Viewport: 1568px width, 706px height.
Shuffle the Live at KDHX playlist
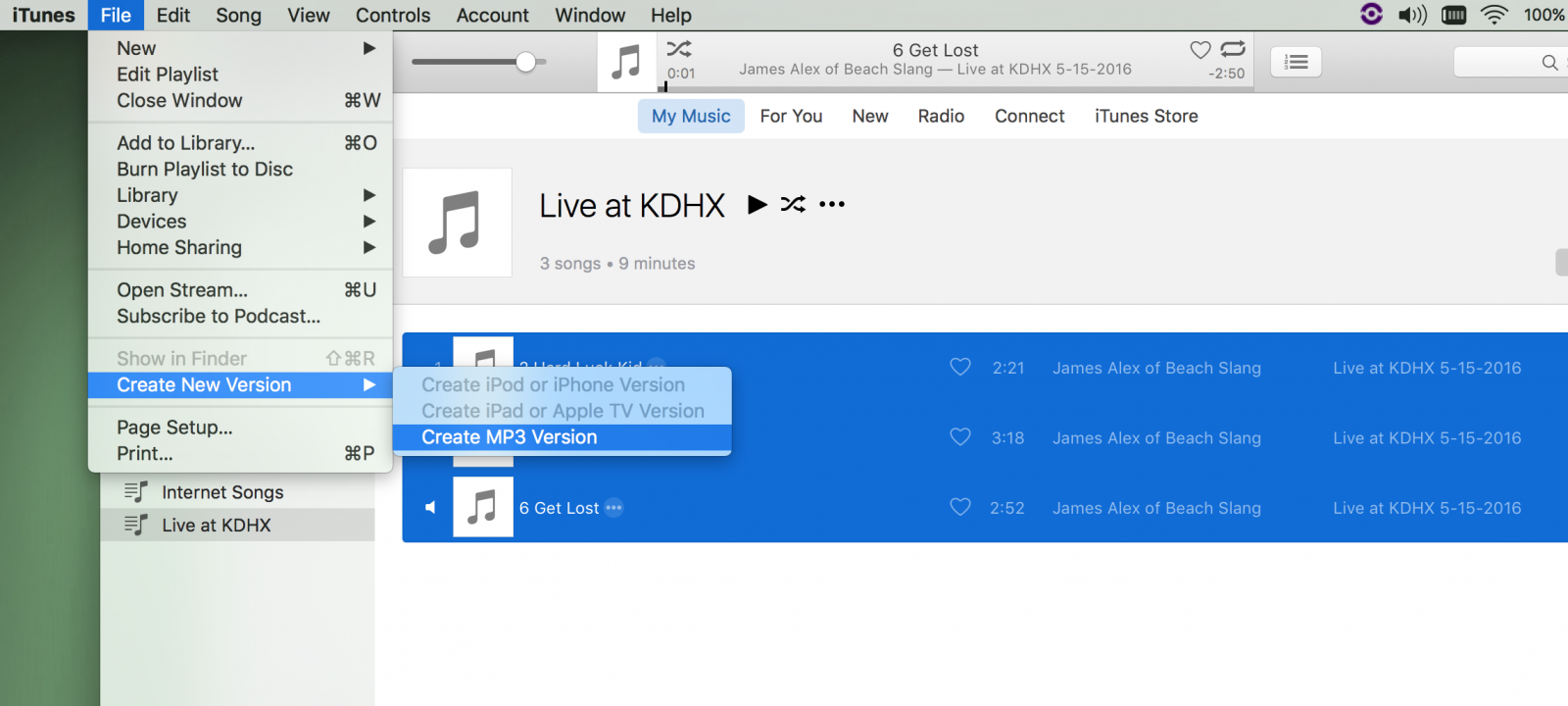click(x=793, y=204)
